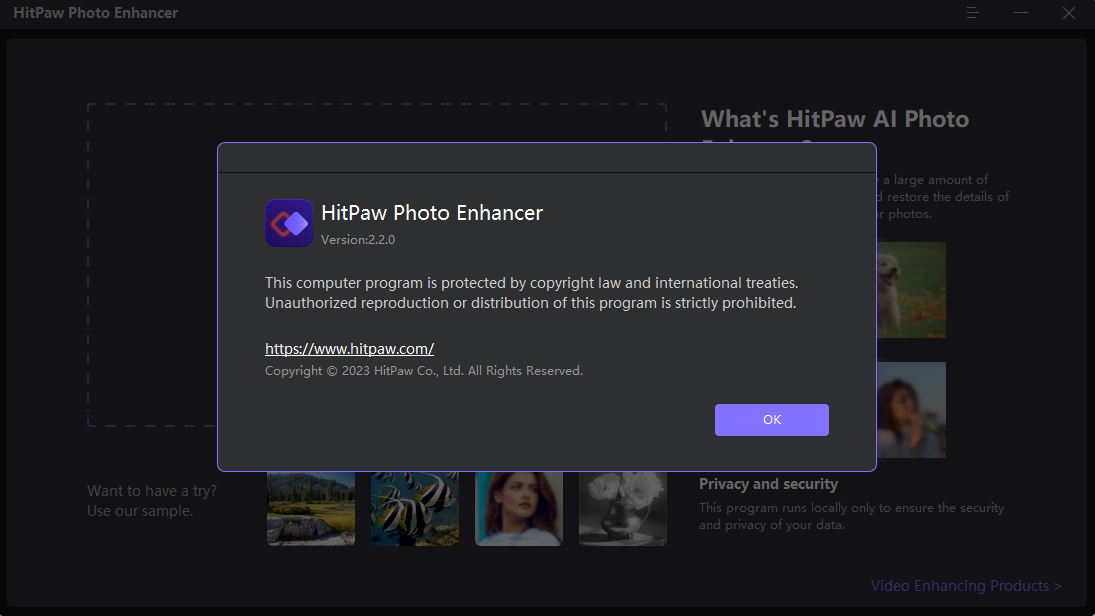Click the blurred woman preview image
Viewport: 1095px width, 616px height.
[x=911, y=410]
